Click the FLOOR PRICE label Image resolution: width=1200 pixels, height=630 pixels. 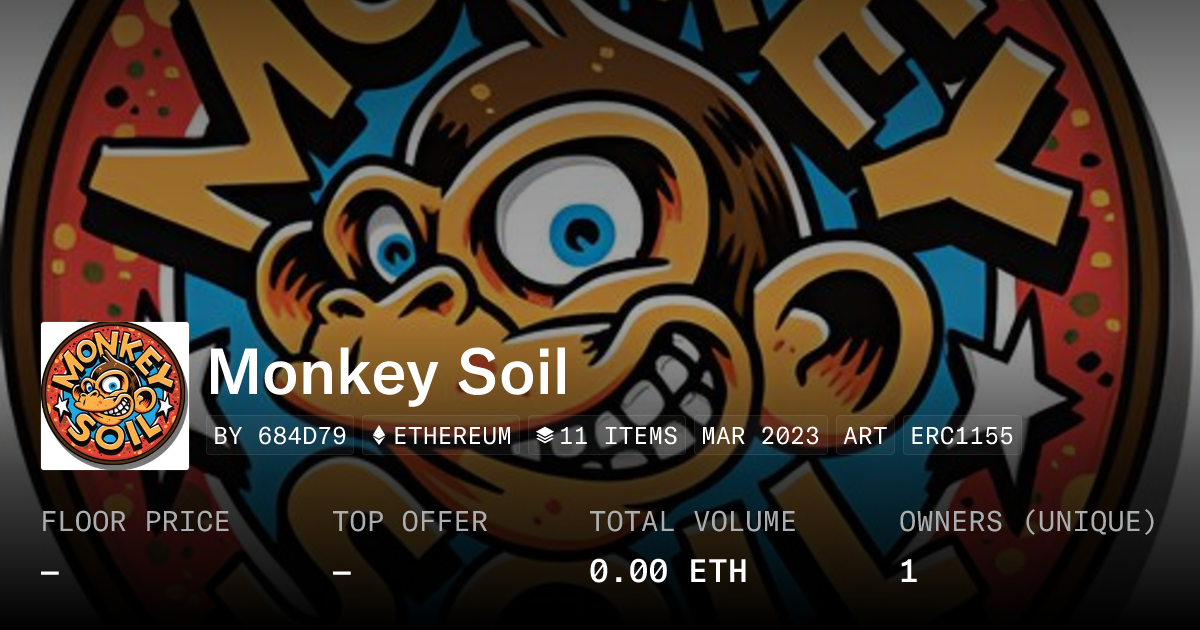click(x=135, y=521)
